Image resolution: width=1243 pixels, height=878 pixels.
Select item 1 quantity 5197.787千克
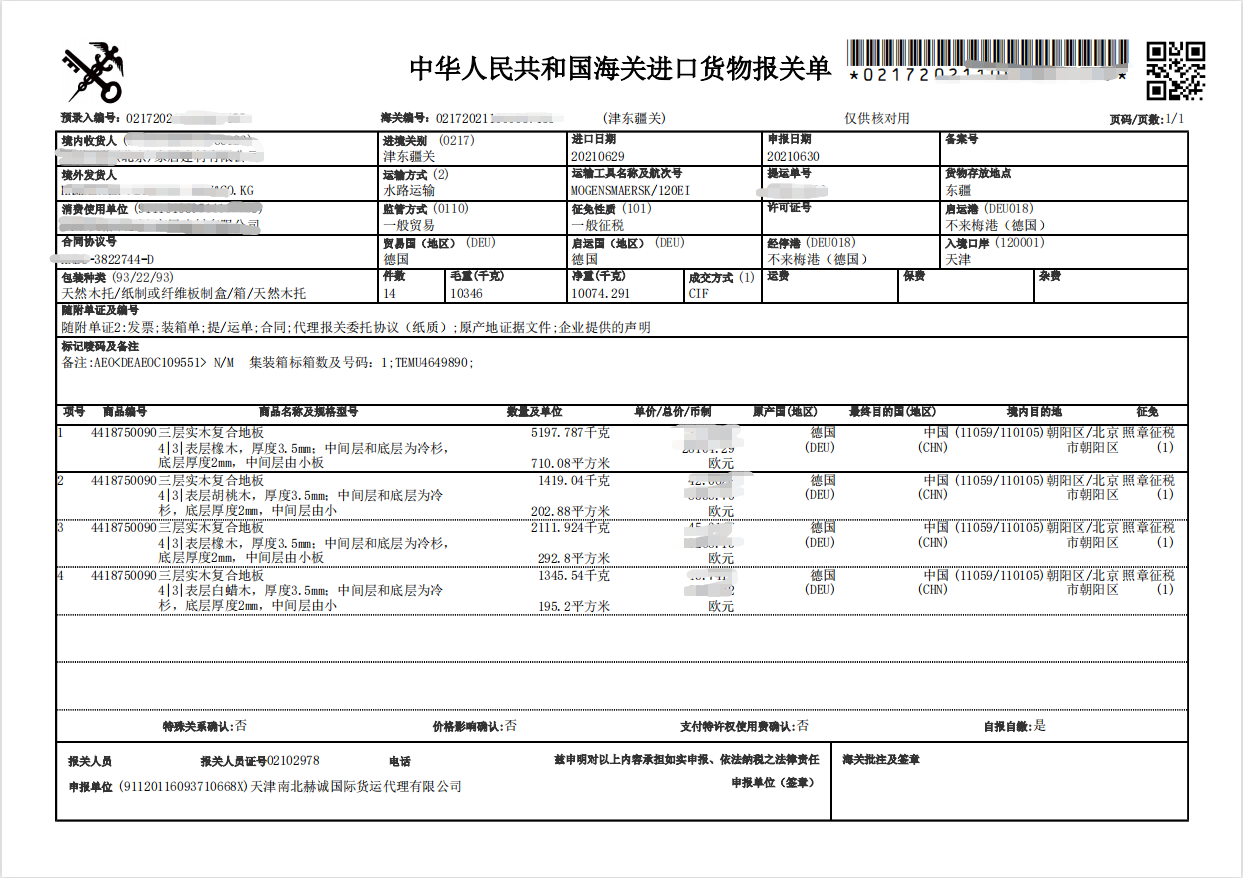coord(570,433)
